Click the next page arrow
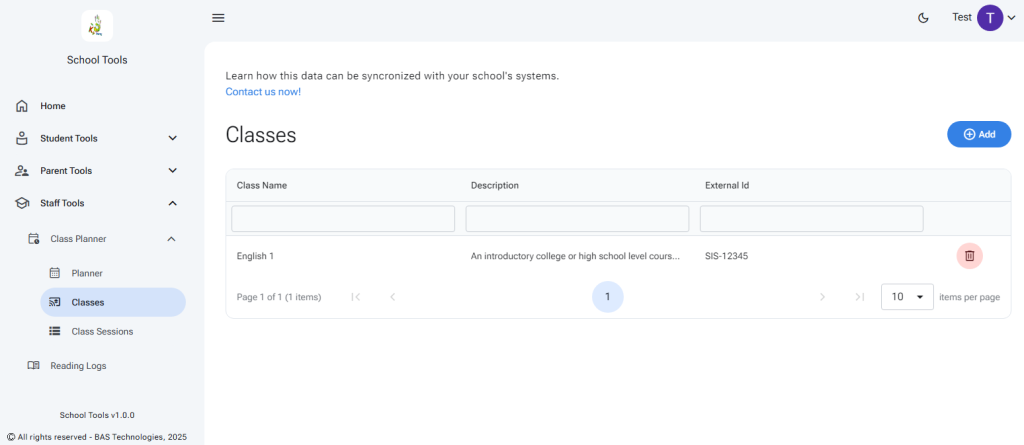The width and height of the screenshot is (1024, 445). pyautogui.click(x=823, y=297)
